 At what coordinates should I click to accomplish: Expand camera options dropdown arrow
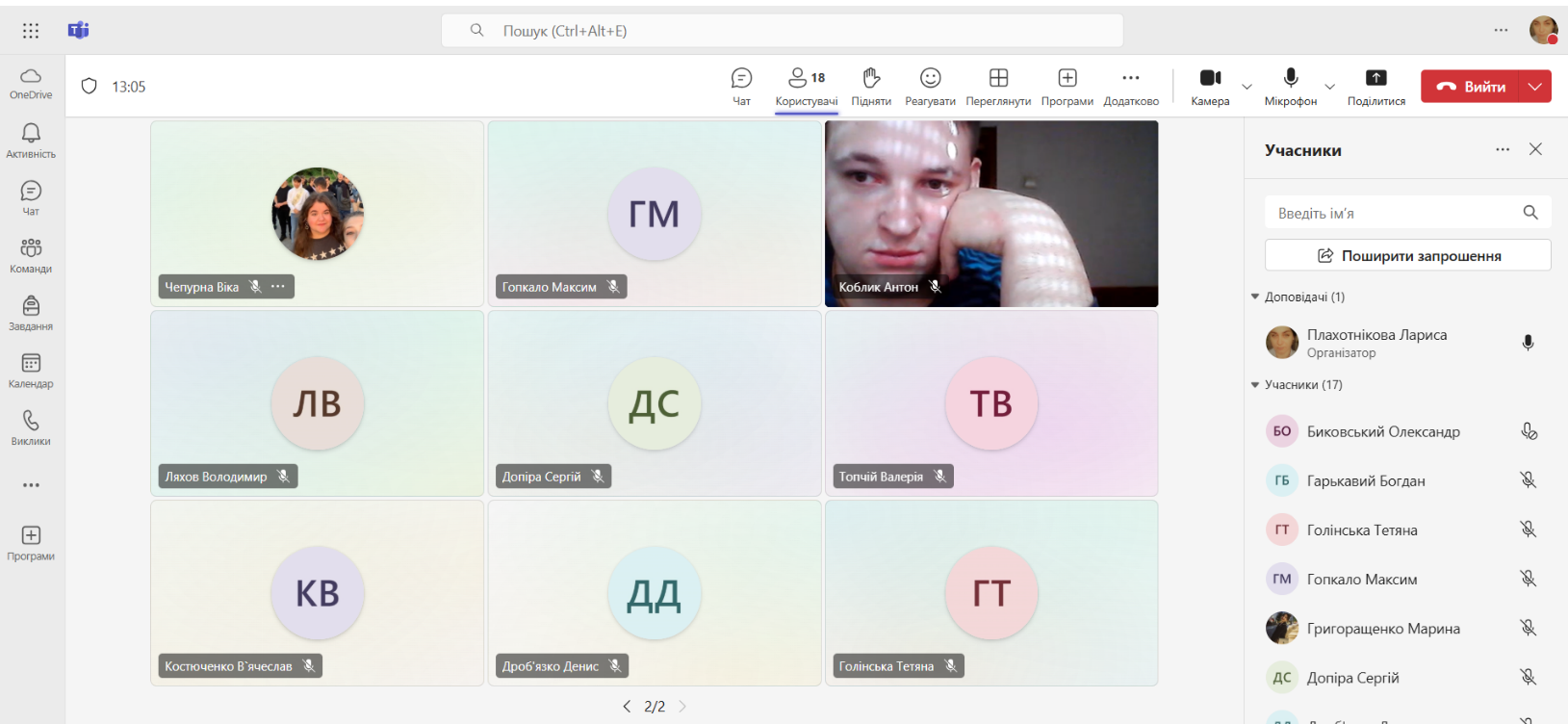click(x=1247, y=87)
